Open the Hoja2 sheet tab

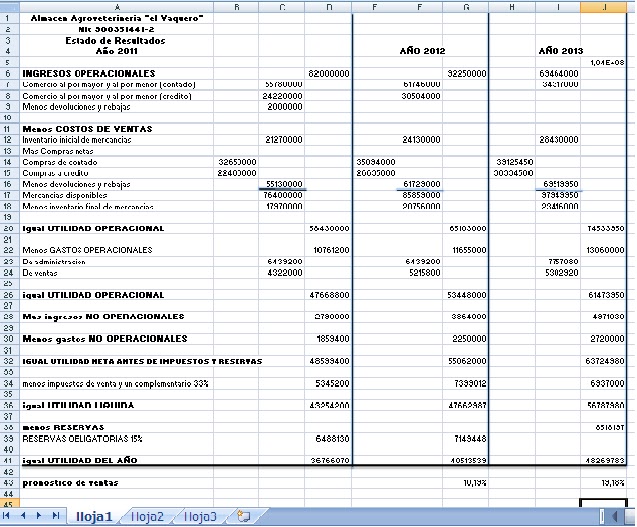[147, 516]
